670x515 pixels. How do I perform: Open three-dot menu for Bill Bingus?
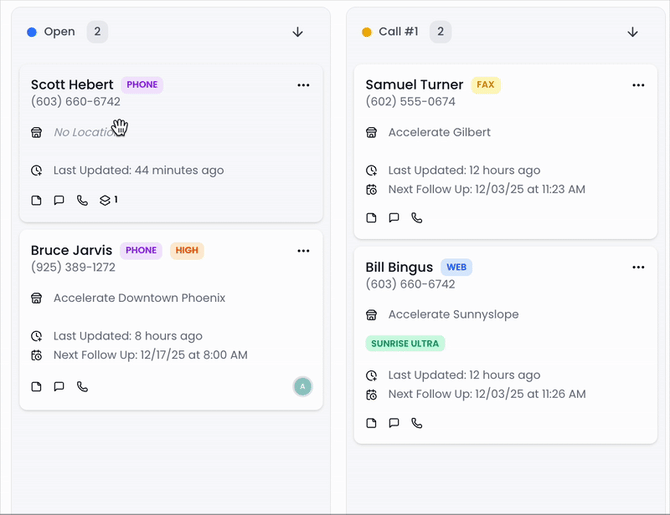pyautogui.click(x=638, y=268)
